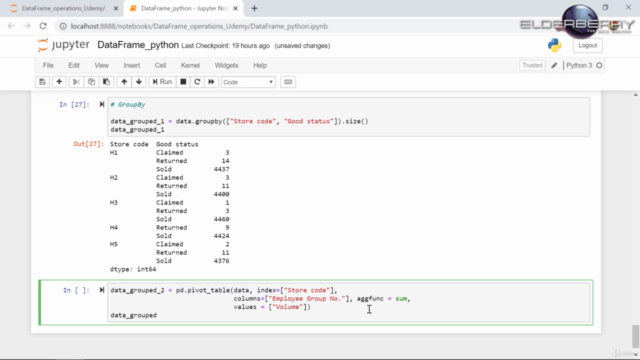
Task: Log out with the Logout button
Action: (587, 45)
